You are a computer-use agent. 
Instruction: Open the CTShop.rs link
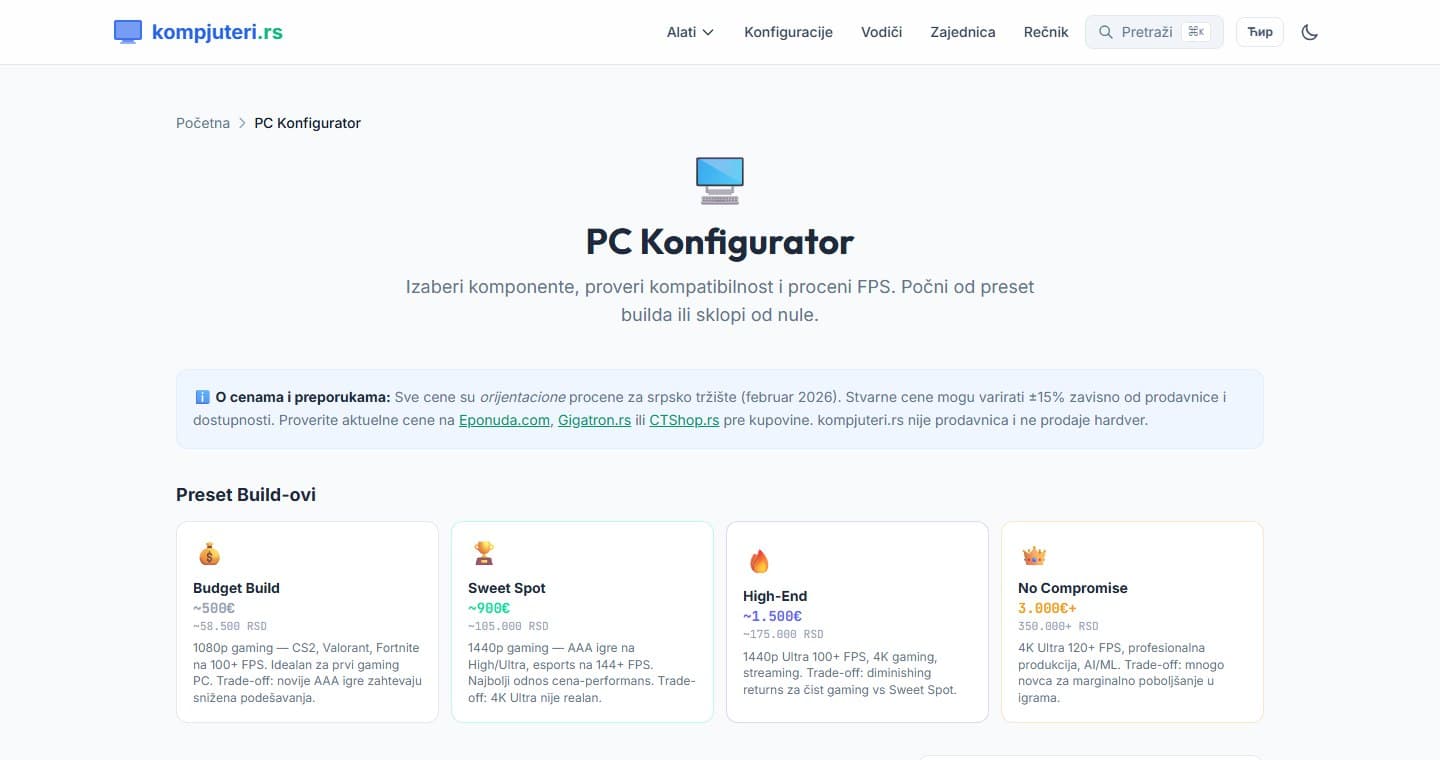(x=684, y=420)
